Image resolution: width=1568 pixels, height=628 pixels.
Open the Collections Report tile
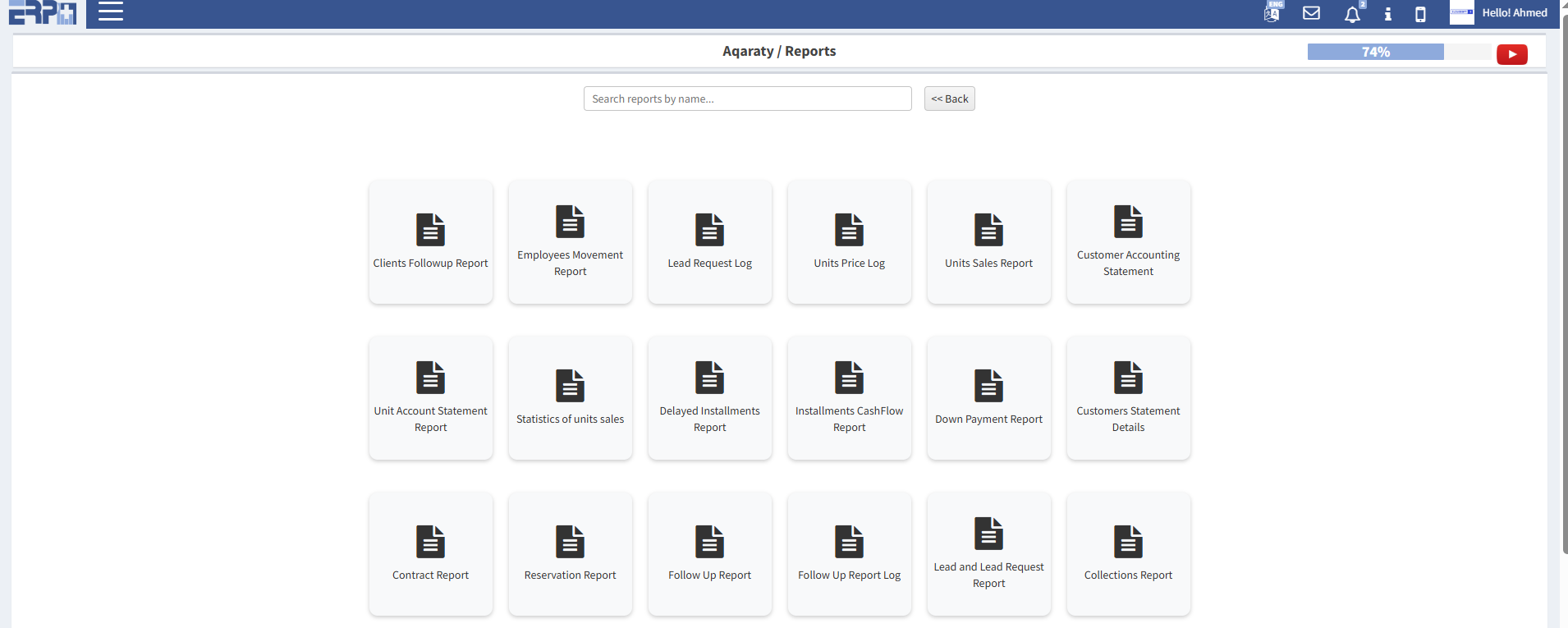pos(1128,554)
